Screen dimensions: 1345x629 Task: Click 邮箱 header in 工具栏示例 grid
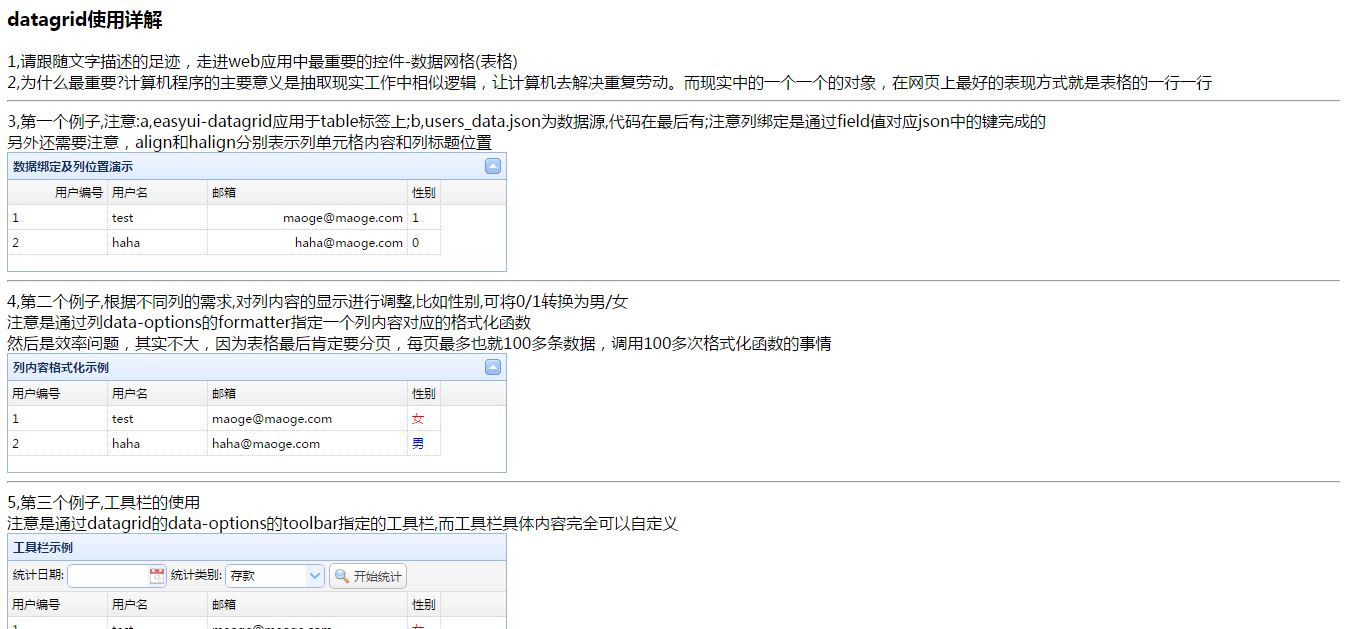(307, 604)
